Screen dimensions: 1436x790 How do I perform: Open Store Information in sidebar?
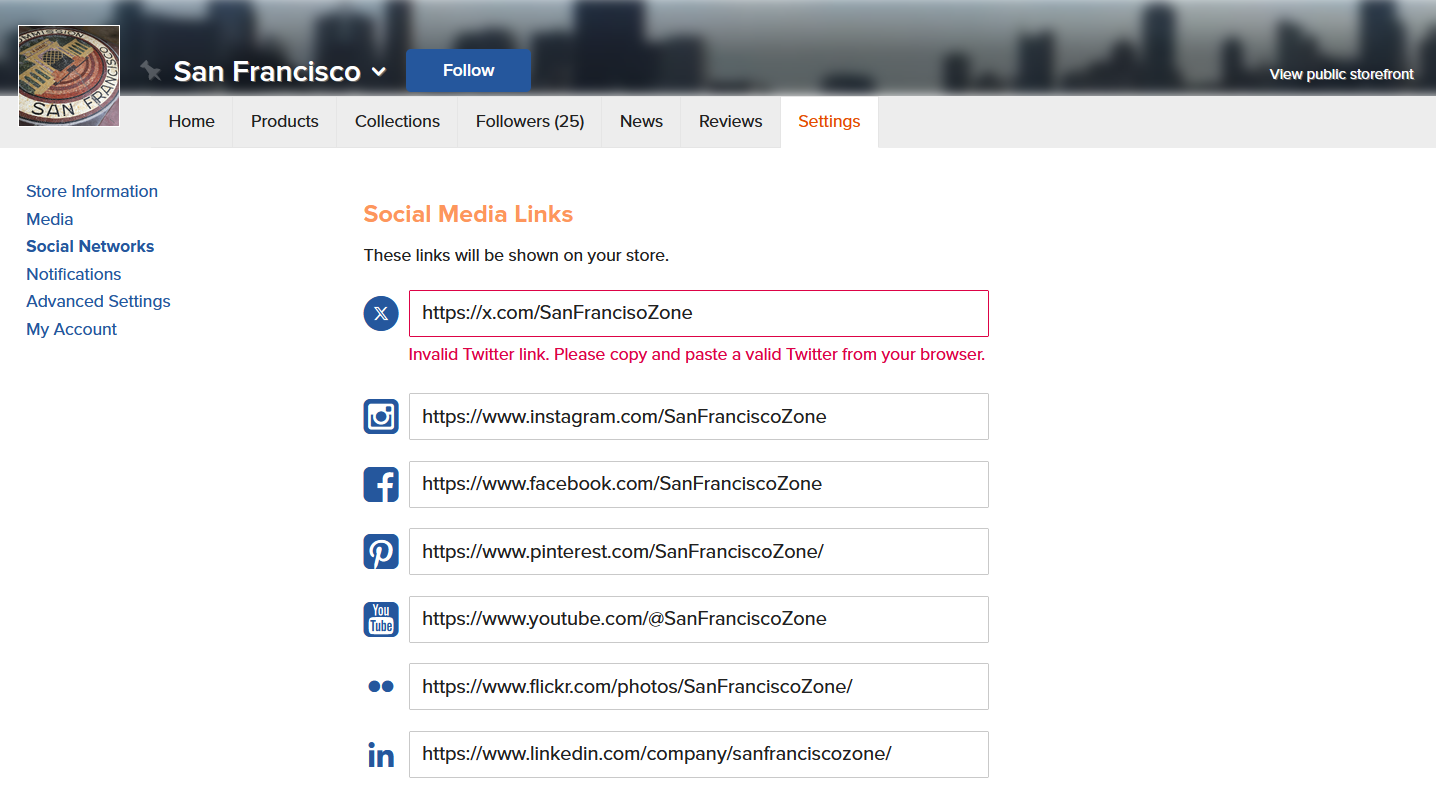point(92,191)
